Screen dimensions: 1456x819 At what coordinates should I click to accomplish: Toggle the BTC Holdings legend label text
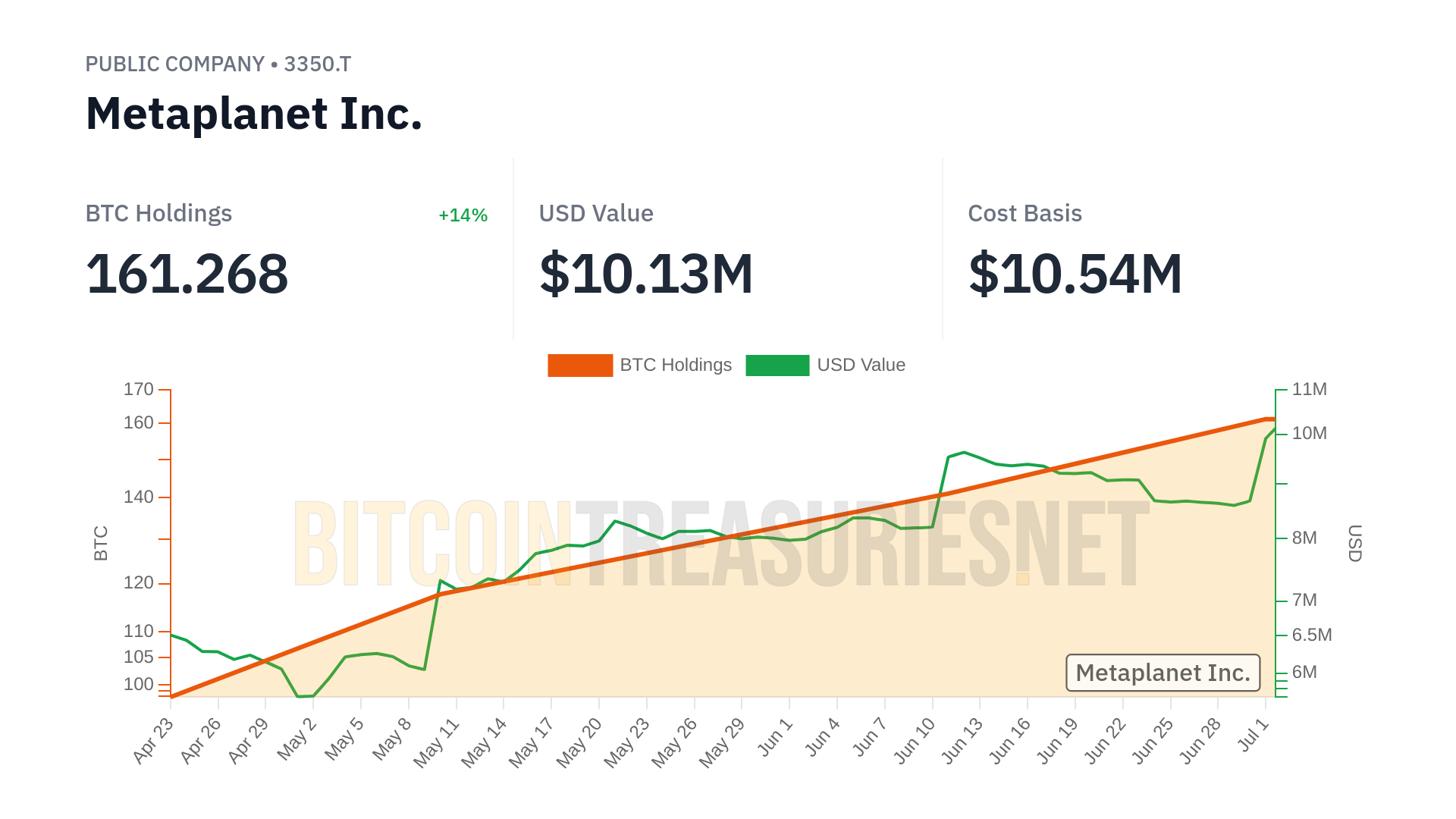pos(676,366)
